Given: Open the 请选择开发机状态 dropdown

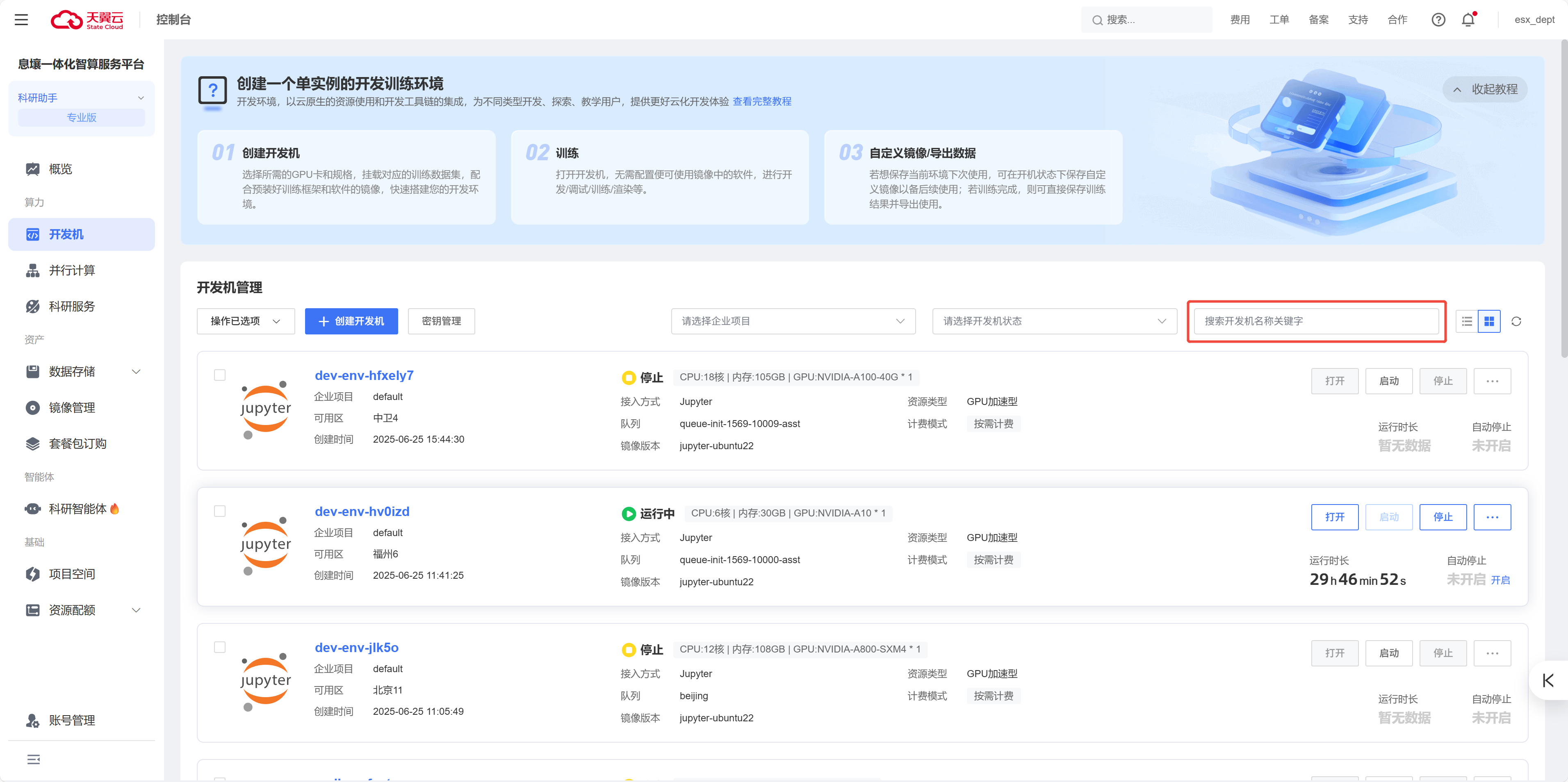Looking at the screenshot, I should tap(1054, 321).
